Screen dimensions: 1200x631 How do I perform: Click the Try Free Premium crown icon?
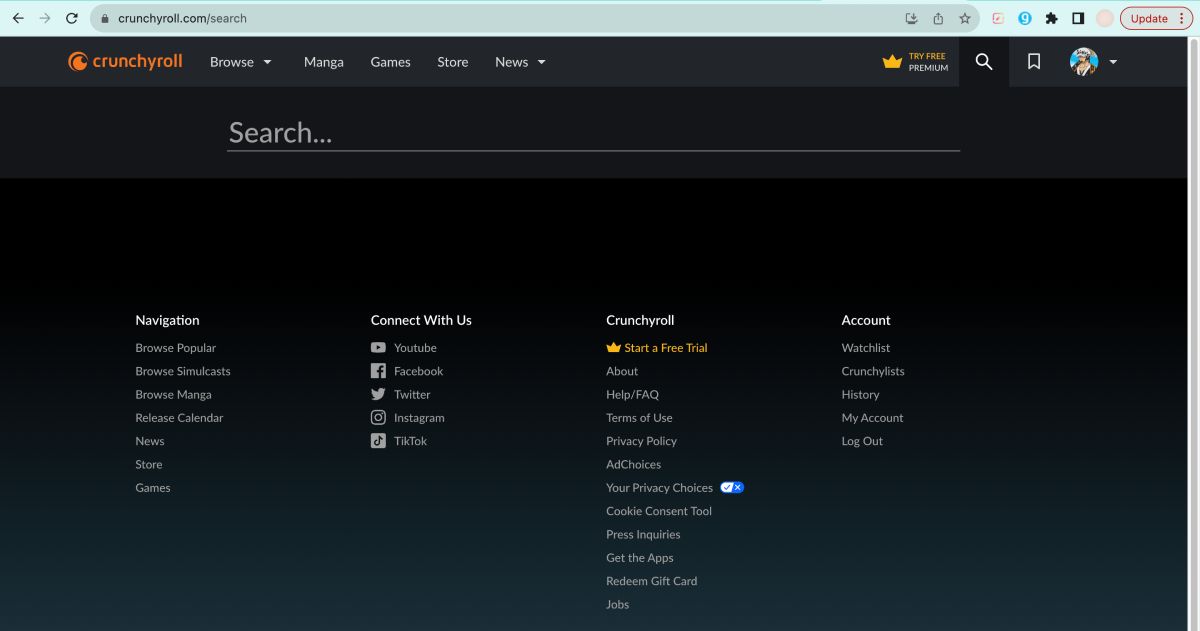pyautogui.click(x=892, y=62)
